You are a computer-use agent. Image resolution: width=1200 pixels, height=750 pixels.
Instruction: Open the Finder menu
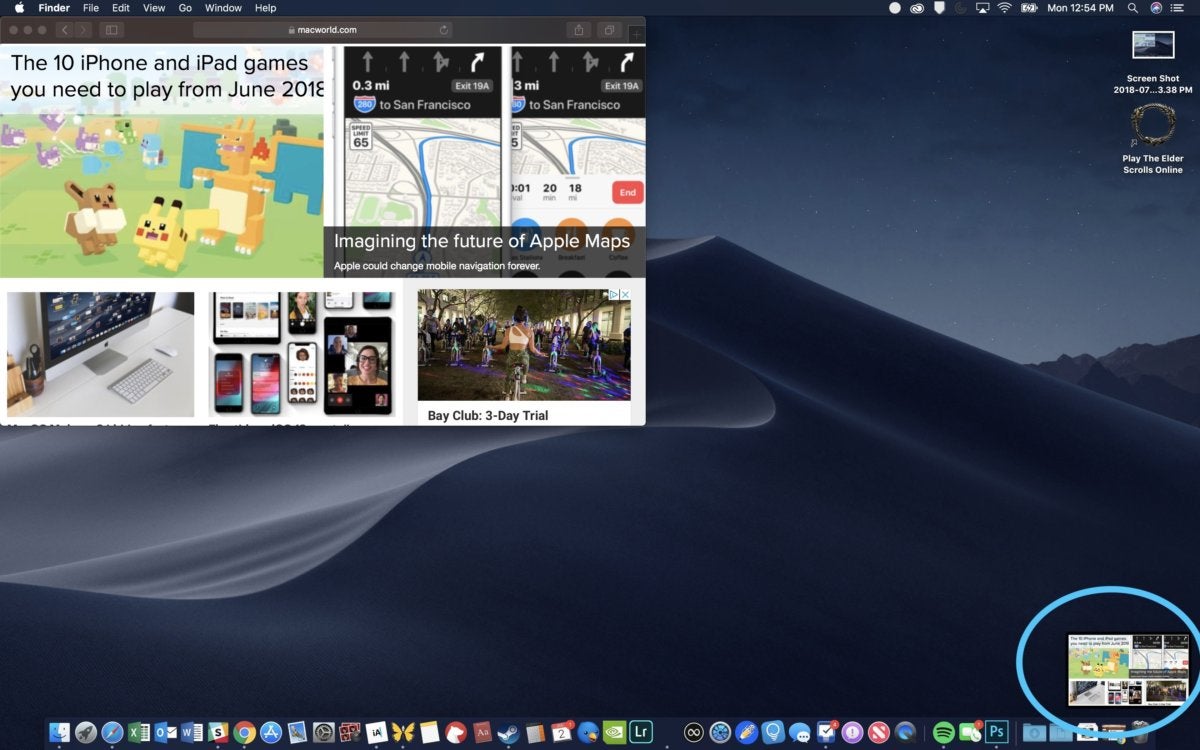(54, 8)
